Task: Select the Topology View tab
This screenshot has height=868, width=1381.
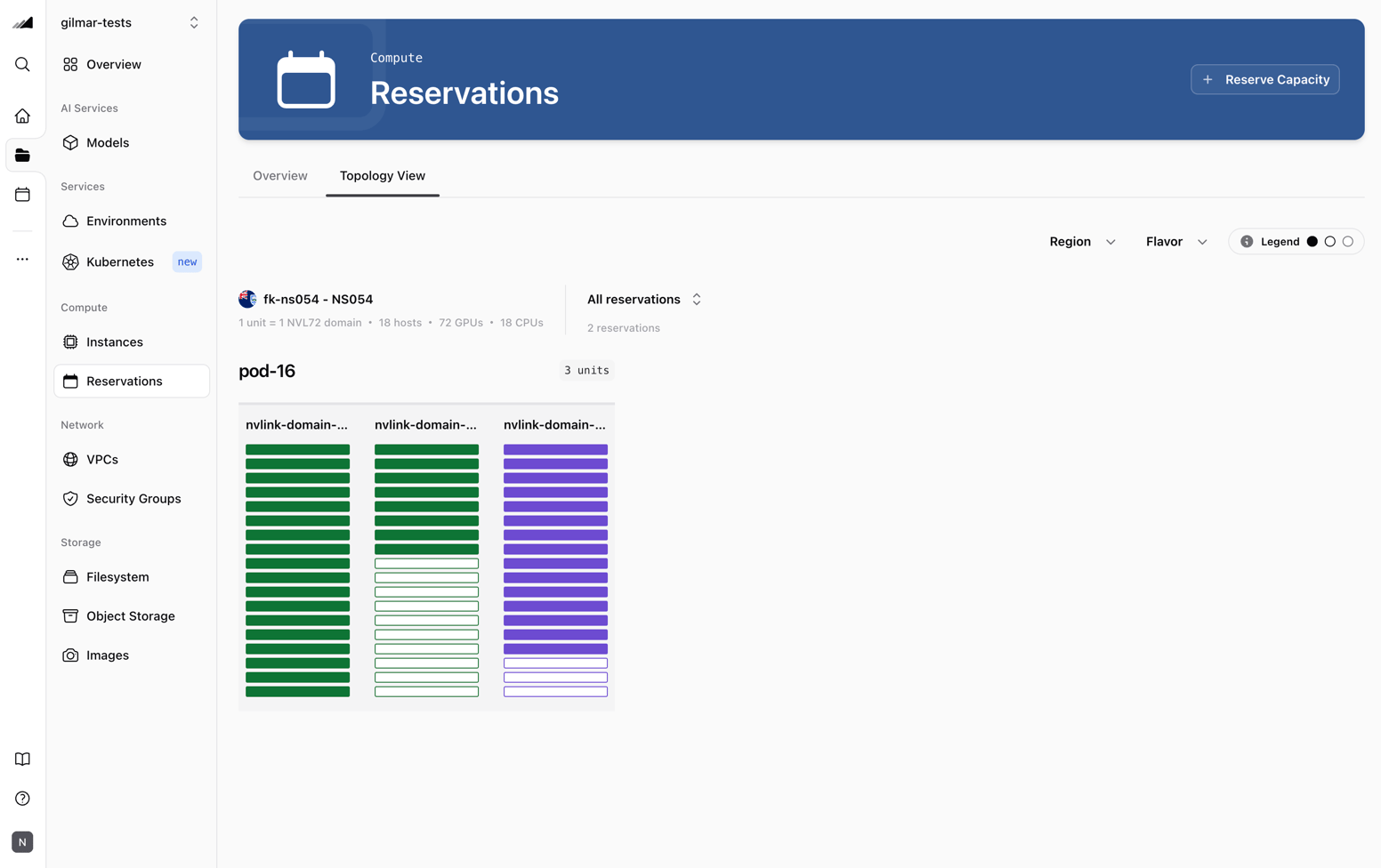Action: [383, 175]
